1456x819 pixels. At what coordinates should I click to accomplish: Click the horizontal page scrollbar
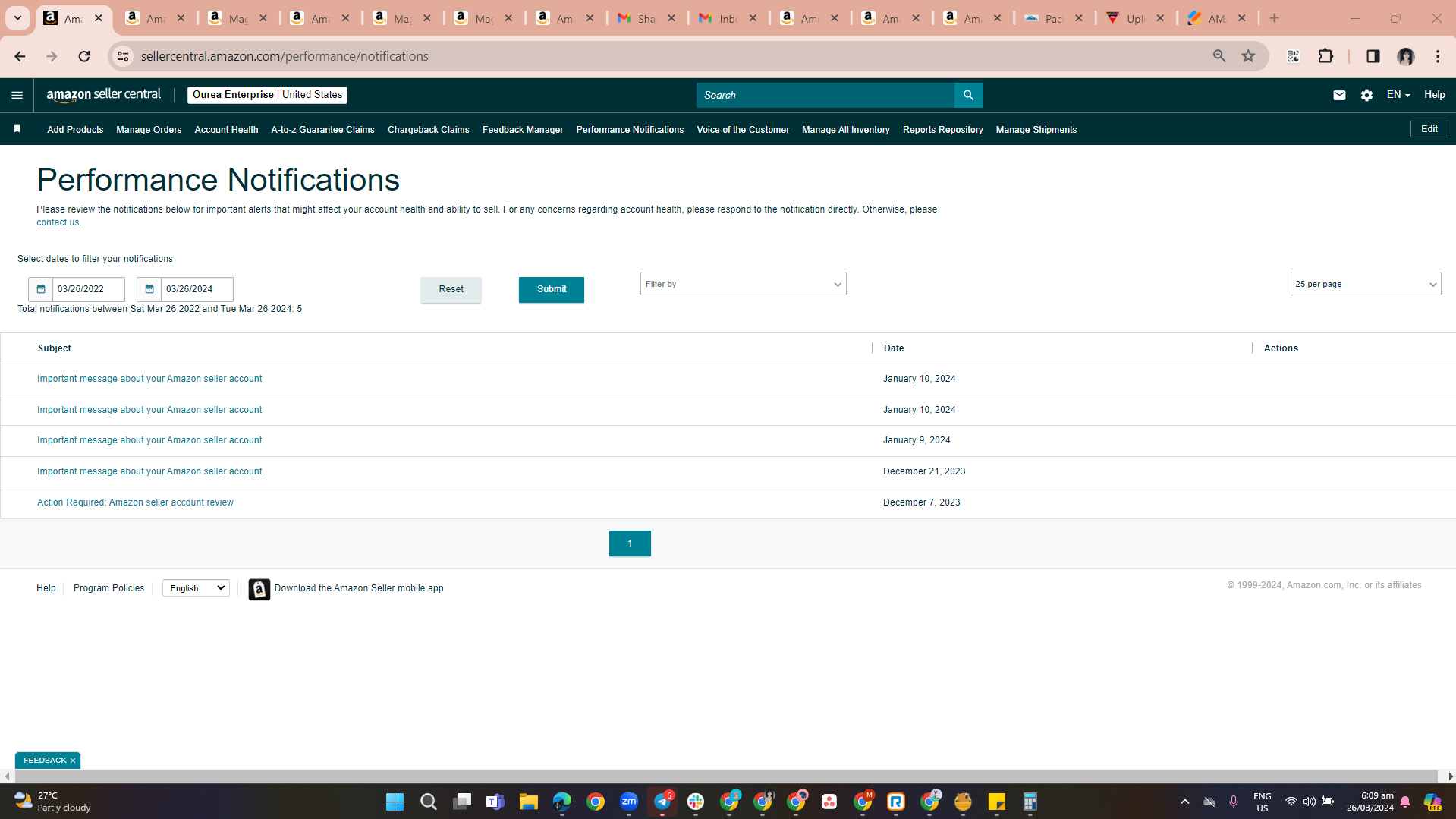pos(727,776)
